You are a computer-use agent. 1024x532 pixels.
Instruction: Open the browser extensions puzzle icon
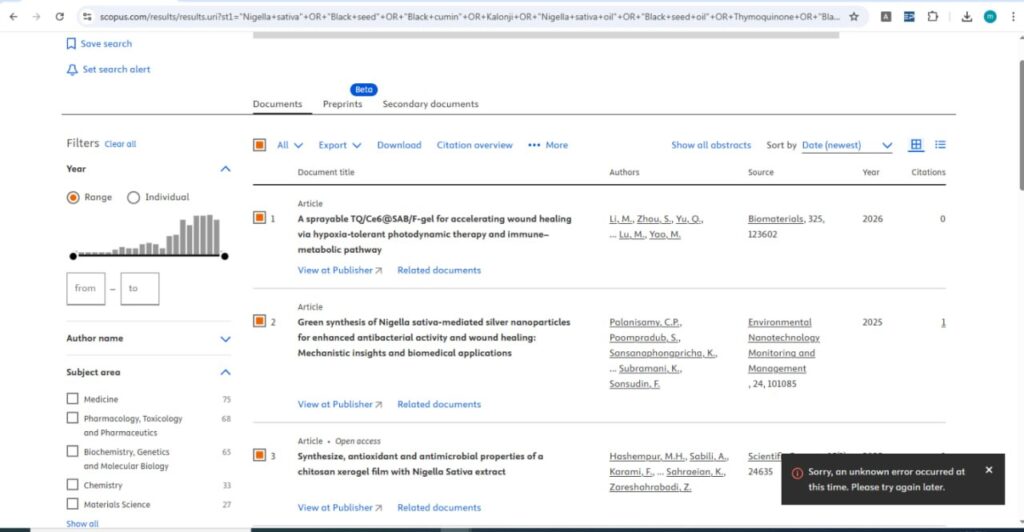point(933,17)
